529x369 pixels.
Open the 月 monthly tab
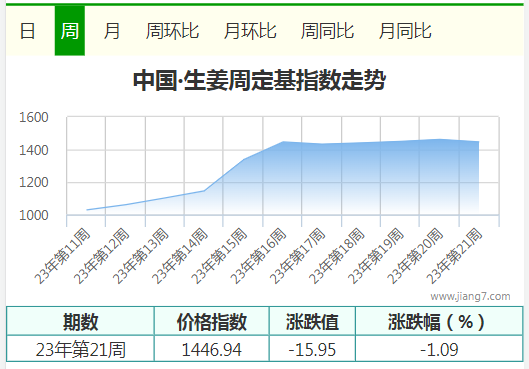[112, 31]
